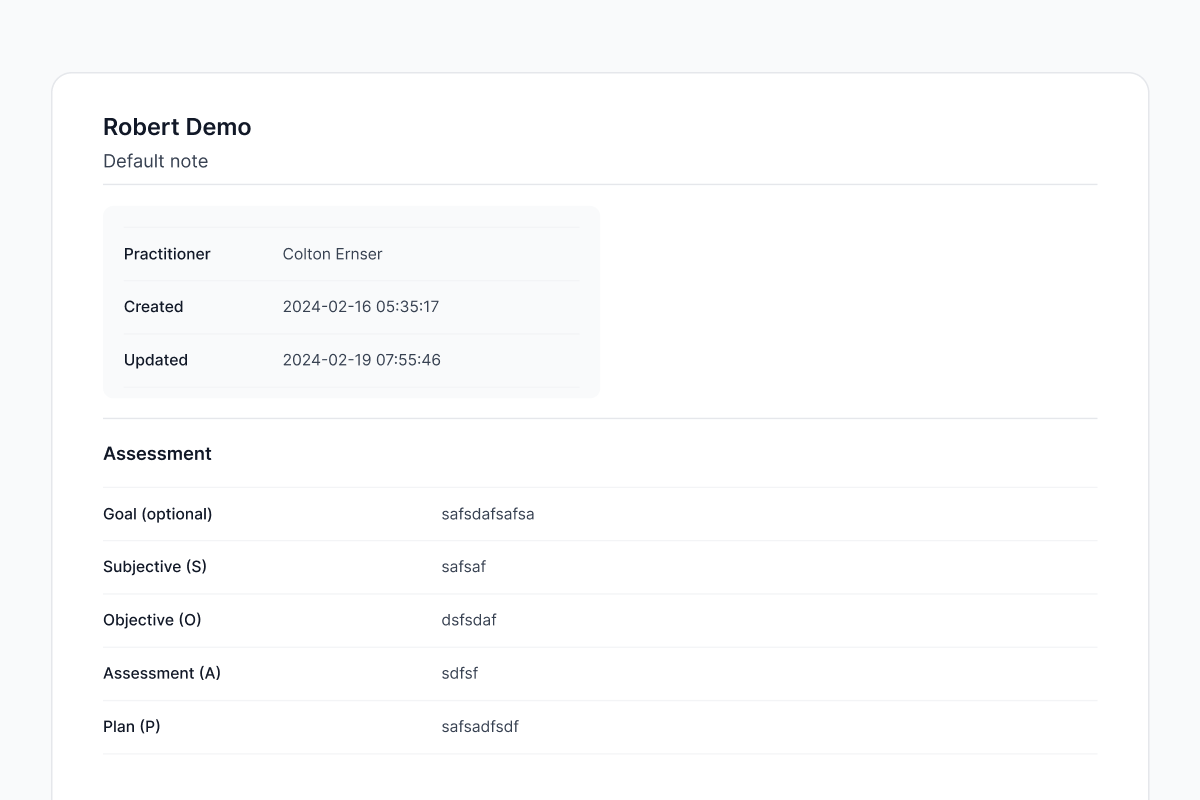Screen dimensions: 1200x800
Task: Select the created timestamp 2024-02-16 05:35:17
Action: pyautogui.click(x=360, y=307)
